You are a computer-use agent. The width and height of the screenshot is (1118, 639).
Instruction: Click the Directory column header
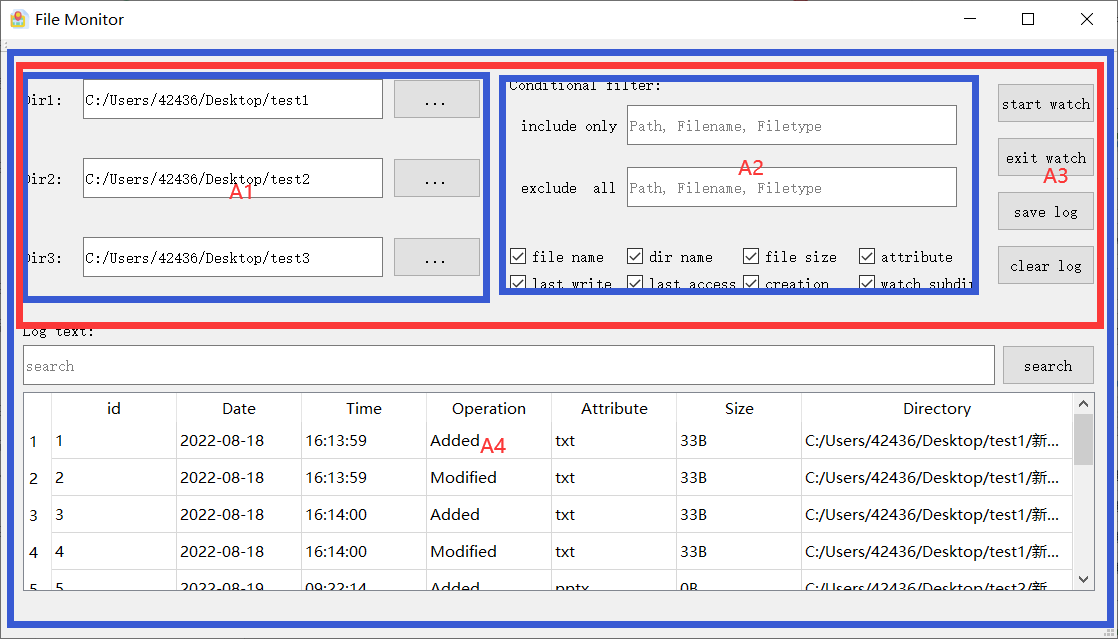pyautogui.click(x=937, y=409)
